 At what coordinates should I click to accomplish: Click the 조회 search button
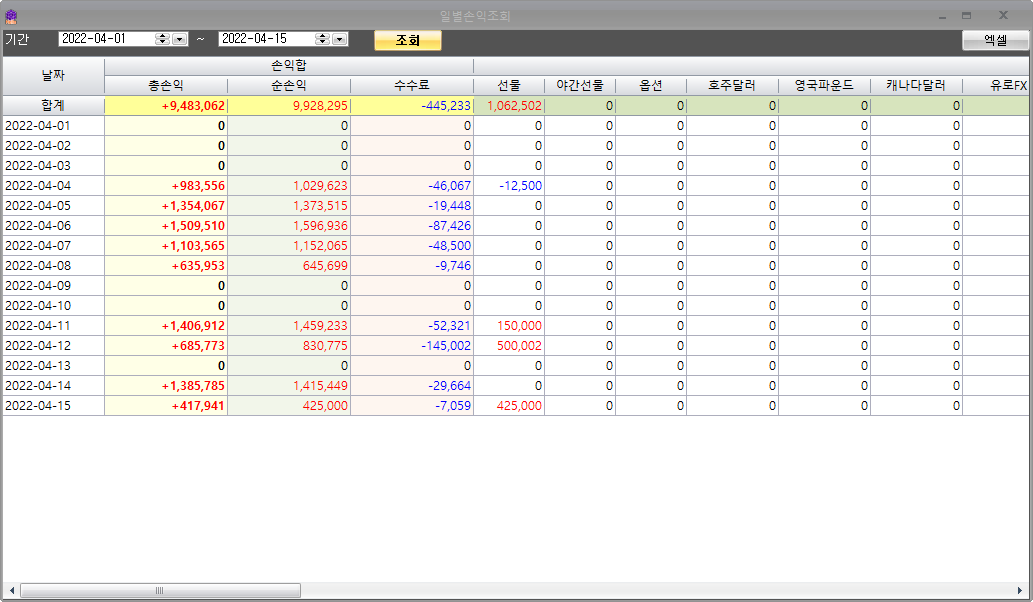[407, 40]
